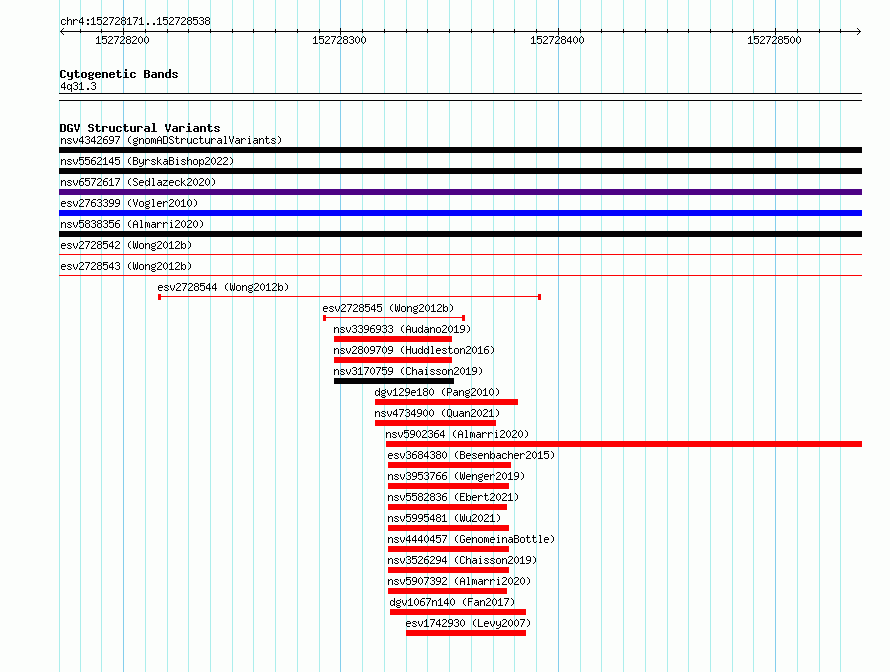Open the nsv5907392 Almarri2020 label
This screenshot has height=672, width=890.
[459, 581]
